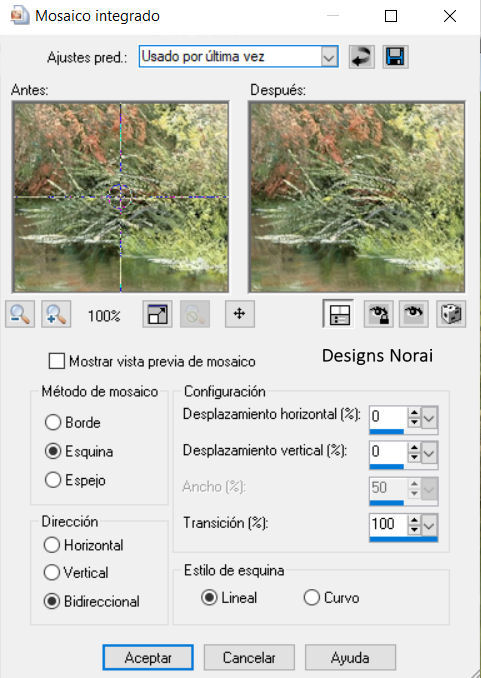This screenshot has width=481, height=678.
Task: Click the Cancelar button
Action: 249,658
